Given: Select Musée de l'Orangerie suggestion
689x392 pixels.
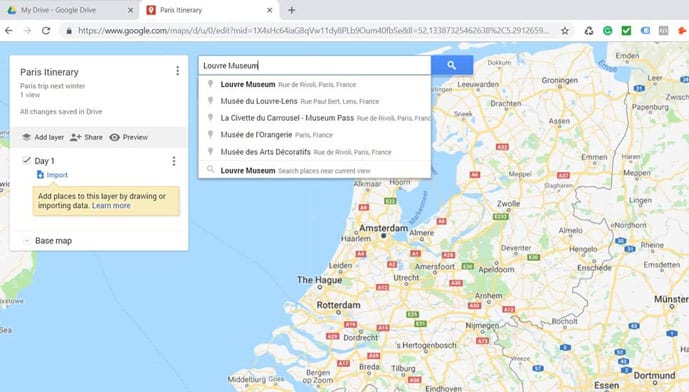Looking at the screenshot, I should coord(315,135).
